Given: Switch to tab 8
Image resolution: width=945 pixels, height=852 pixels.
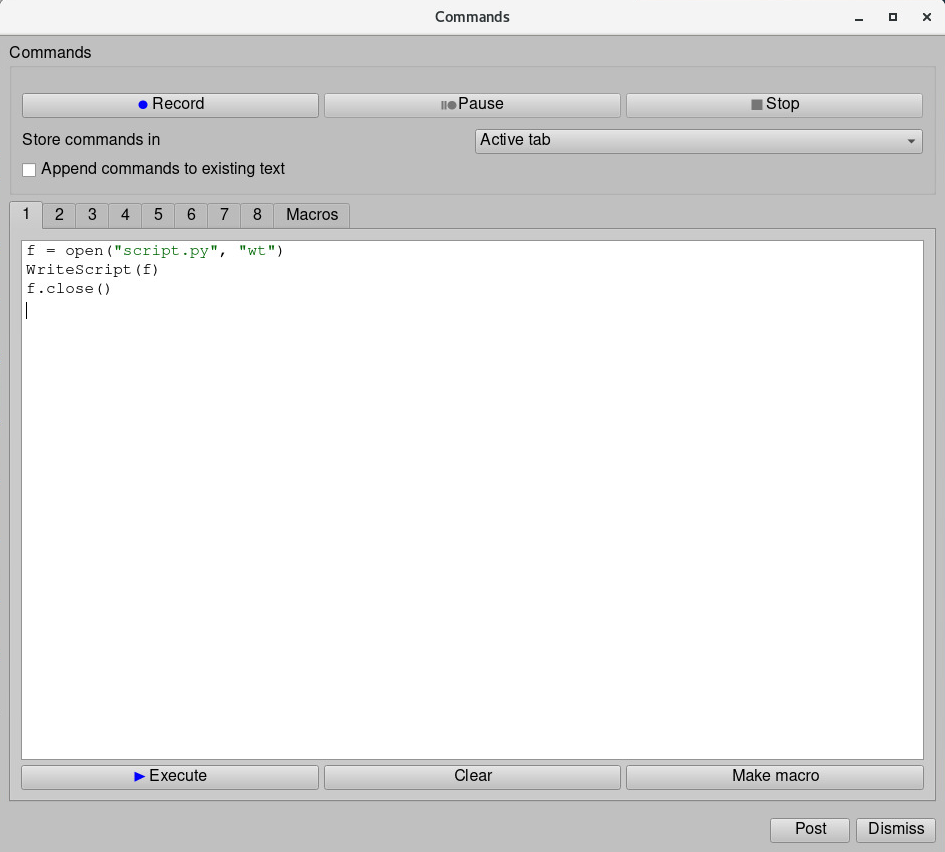Looking at the screenshot, I should [x=257, y=215].
